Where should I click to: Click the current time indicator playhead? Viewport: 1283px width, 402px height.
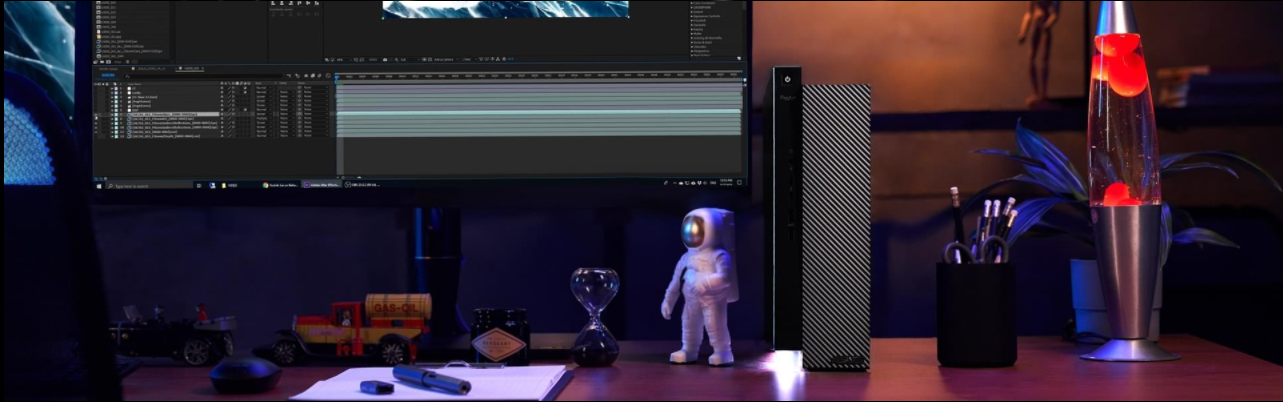point(337,77)
